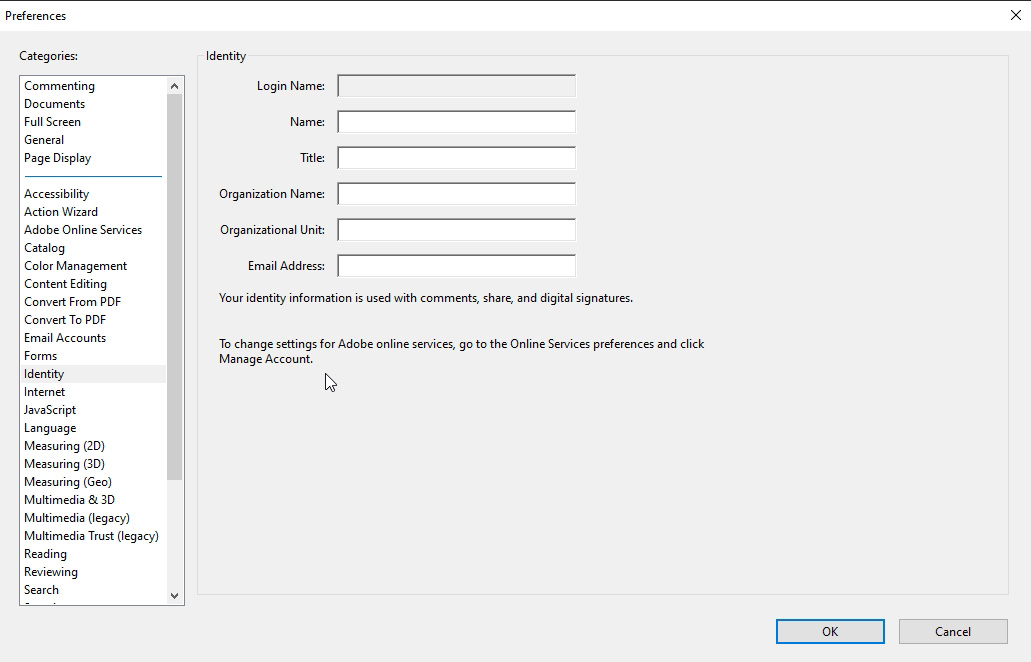Select the Color Management category

pyautogui.click(x=75, y=265)
